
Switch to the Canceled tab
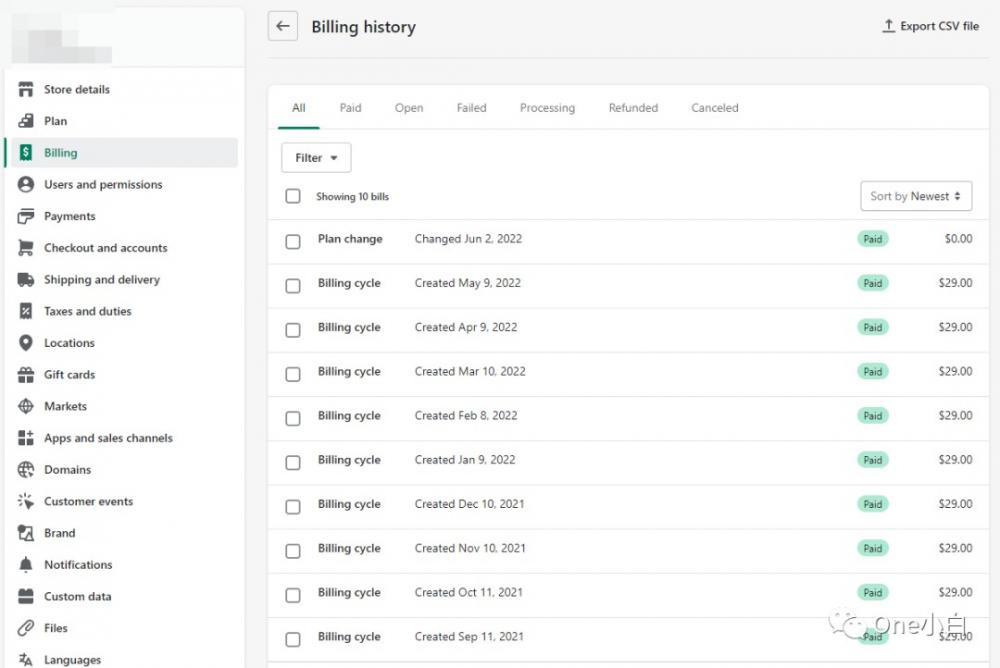(x=715, y=108)
